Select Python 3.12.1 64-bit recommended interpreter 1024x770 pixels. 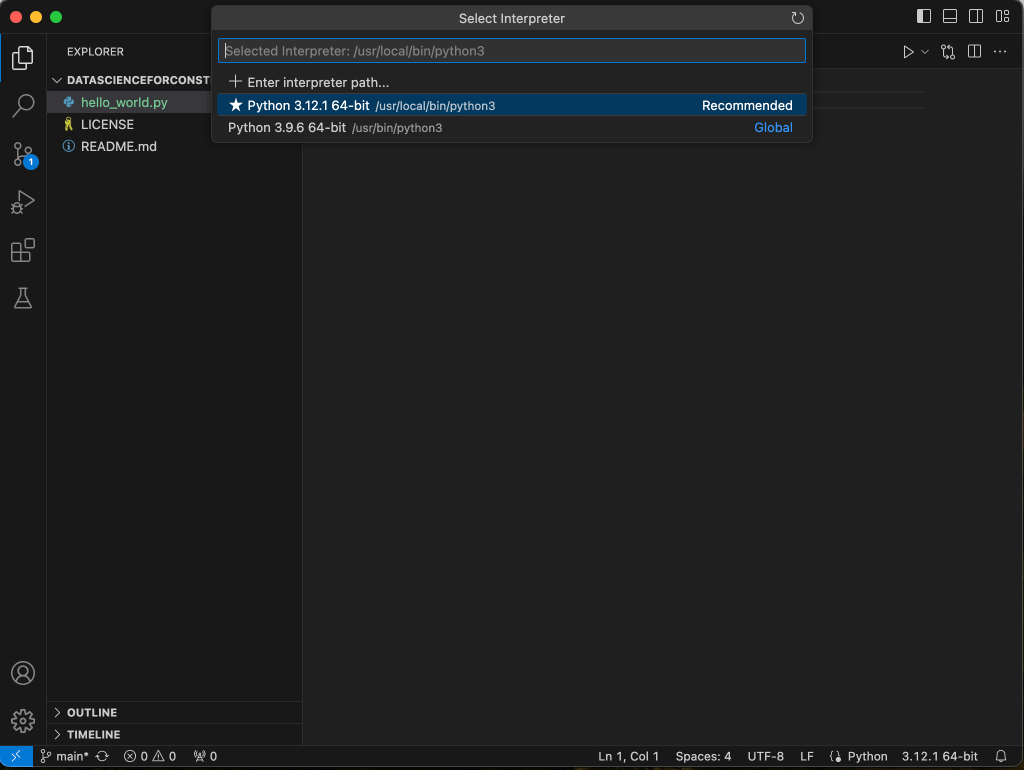(x=511, y=105)
